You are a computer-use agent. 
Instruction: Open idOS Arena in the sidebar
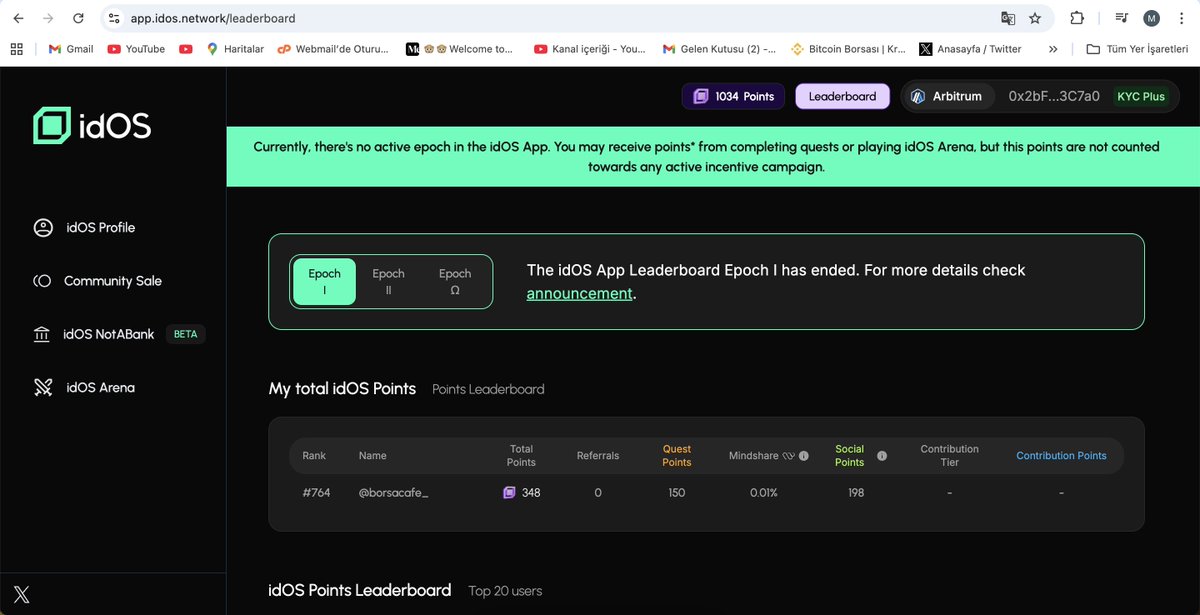[x=84, y=388]
